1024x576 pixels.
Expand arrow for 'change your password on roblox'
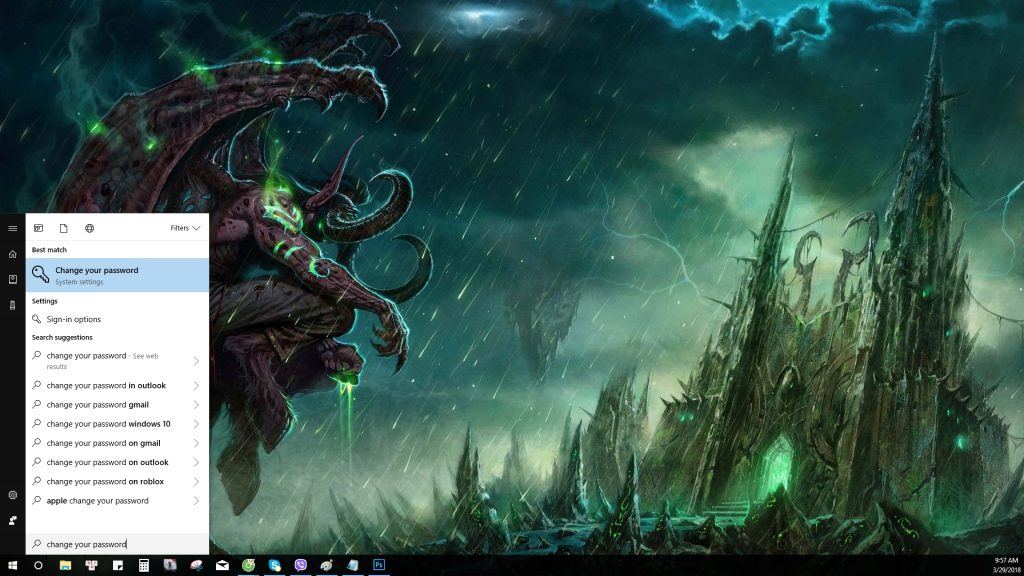tap(196, 482)
